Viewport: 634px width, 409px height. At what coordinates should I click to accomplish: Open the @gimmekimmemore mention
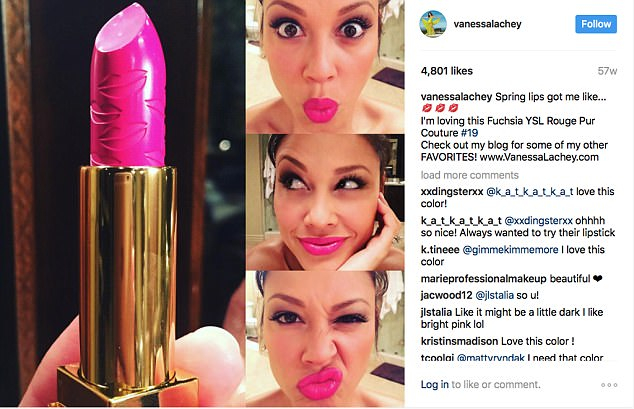(510, 250)
